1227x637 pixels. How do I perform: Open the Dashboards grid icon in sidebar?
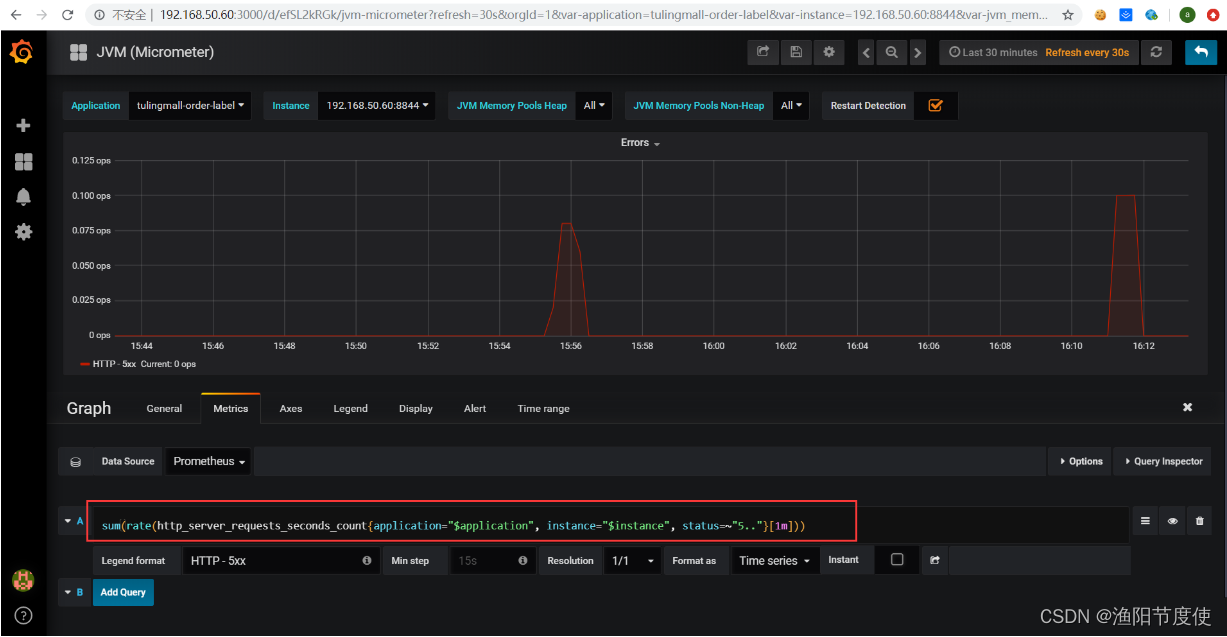pyautogui.click(x=23, y=161)
